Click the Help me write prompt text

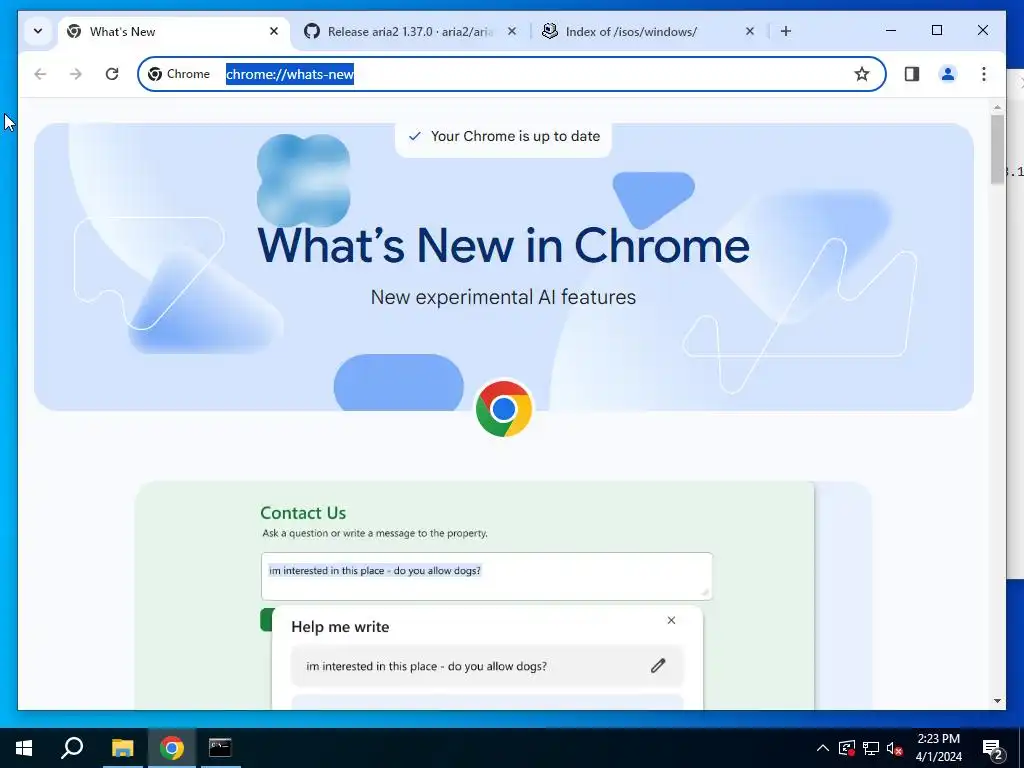coord(426,666)
